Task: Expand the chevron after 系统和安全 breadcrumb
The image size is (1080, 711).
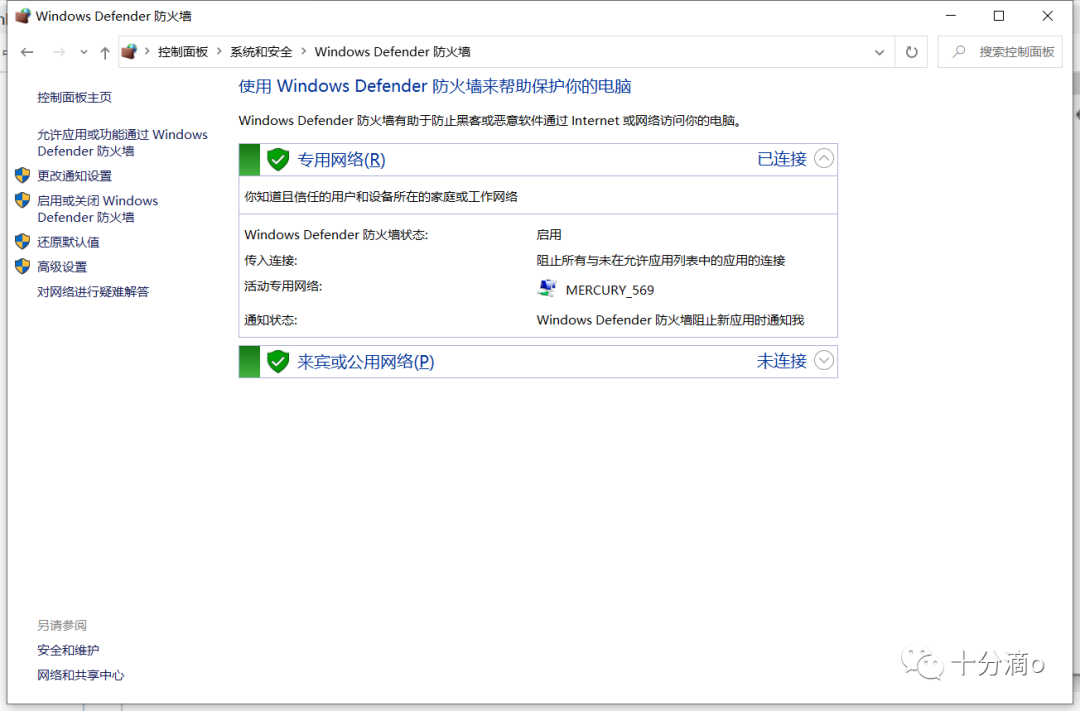Action: click(303, 52)
